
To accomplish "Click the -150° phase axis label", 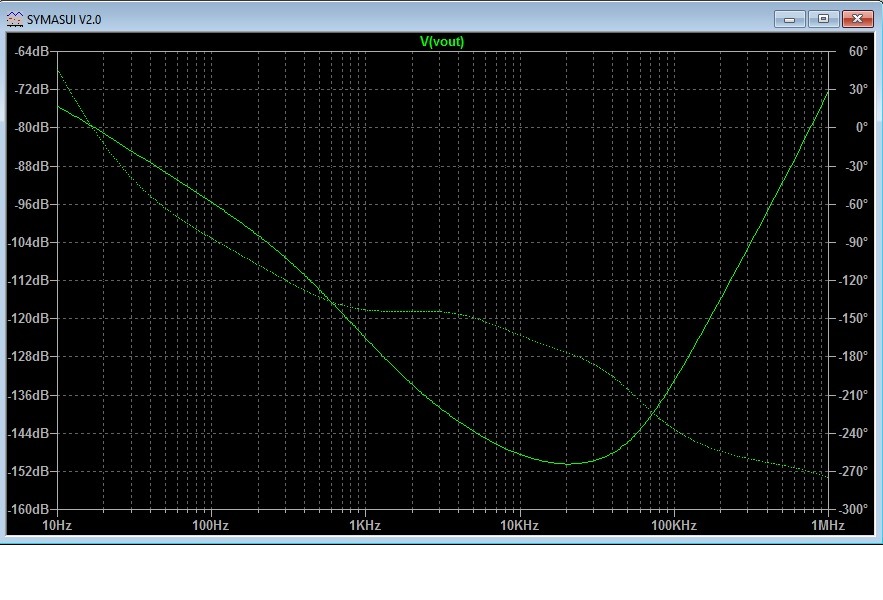I will pyautogui.click(x=854, y=318).
